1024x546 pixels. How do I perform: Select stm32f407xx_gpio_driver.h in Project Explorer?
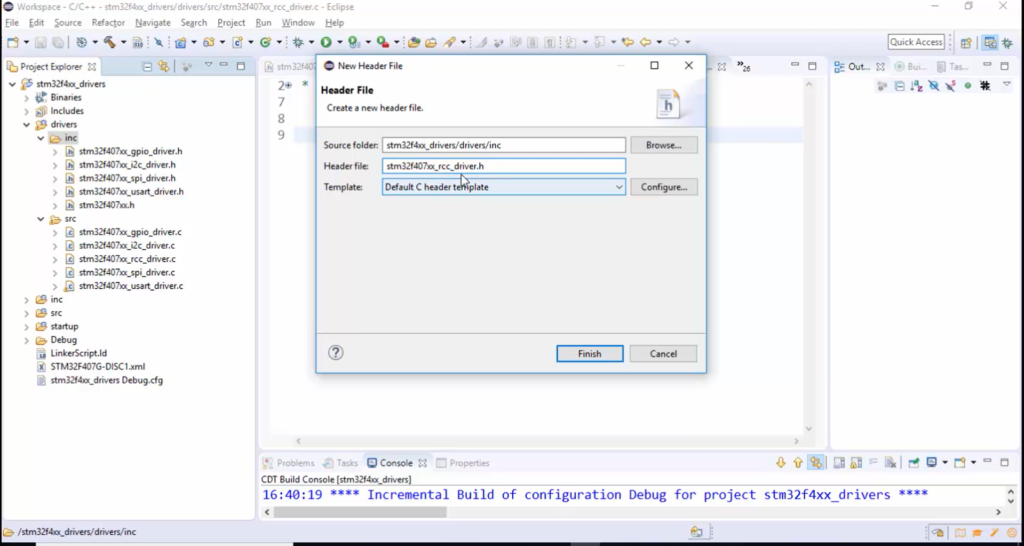pos(130,152)
